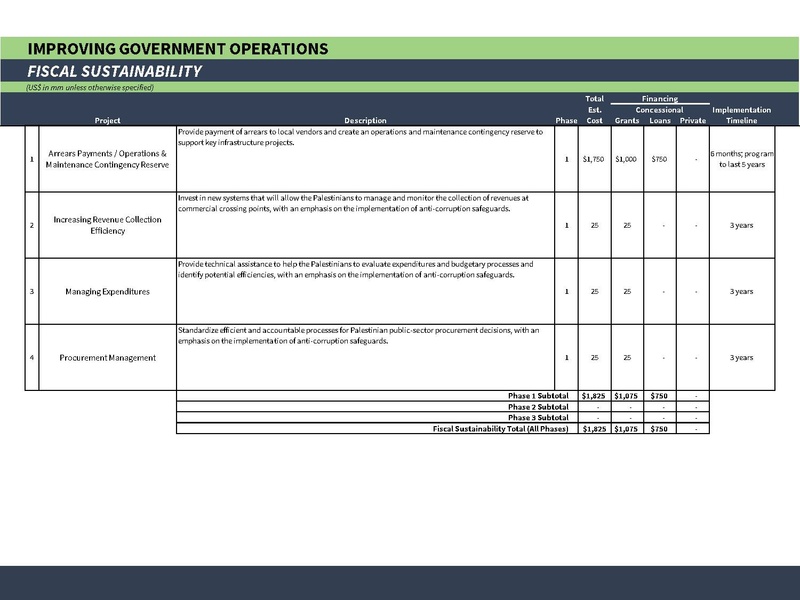Click the $1,750 total cost in row 1
The width and height of the screenshot is (800, 600).
(593, 159)
